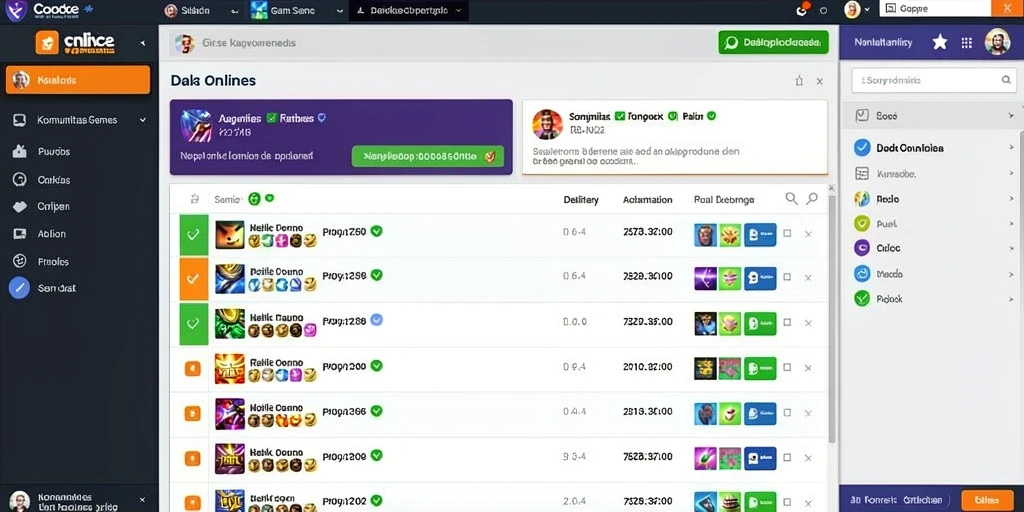The width and height of the screenshot is (1024, 512).
Task: Click the green Dealnplocioceds button
Action: coord(773,42)
